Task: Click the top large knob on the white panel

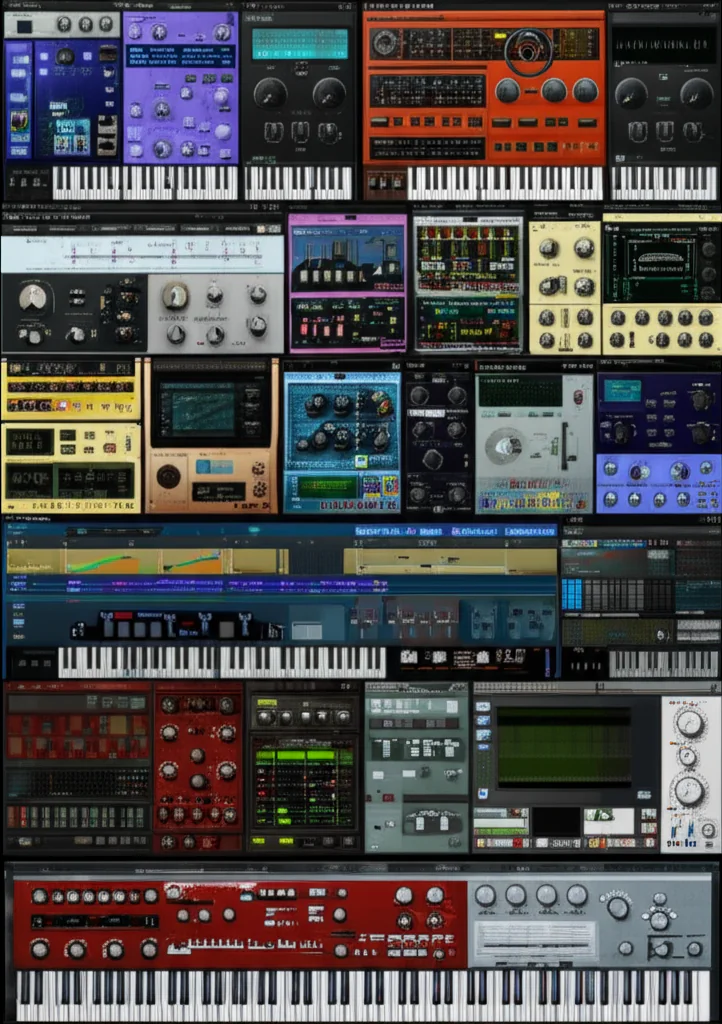Action: pyautogui.click(x=689, y=724)
